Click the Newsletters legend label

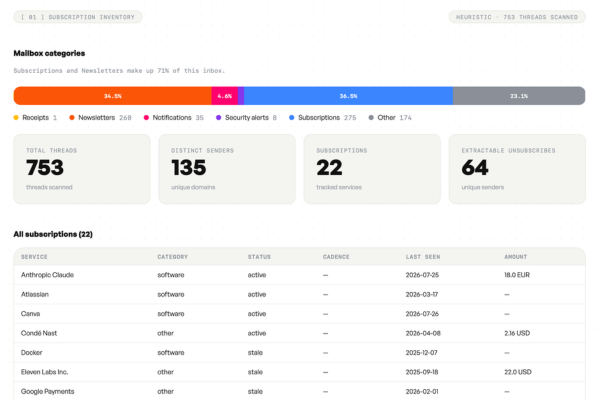tap(96, 118)
